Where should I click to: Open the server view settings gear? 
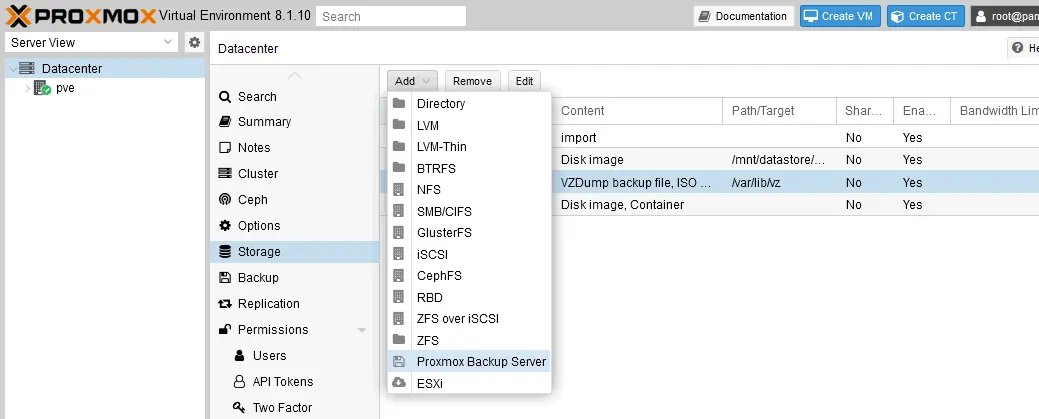pyautogui.click(x=194, y=42)
